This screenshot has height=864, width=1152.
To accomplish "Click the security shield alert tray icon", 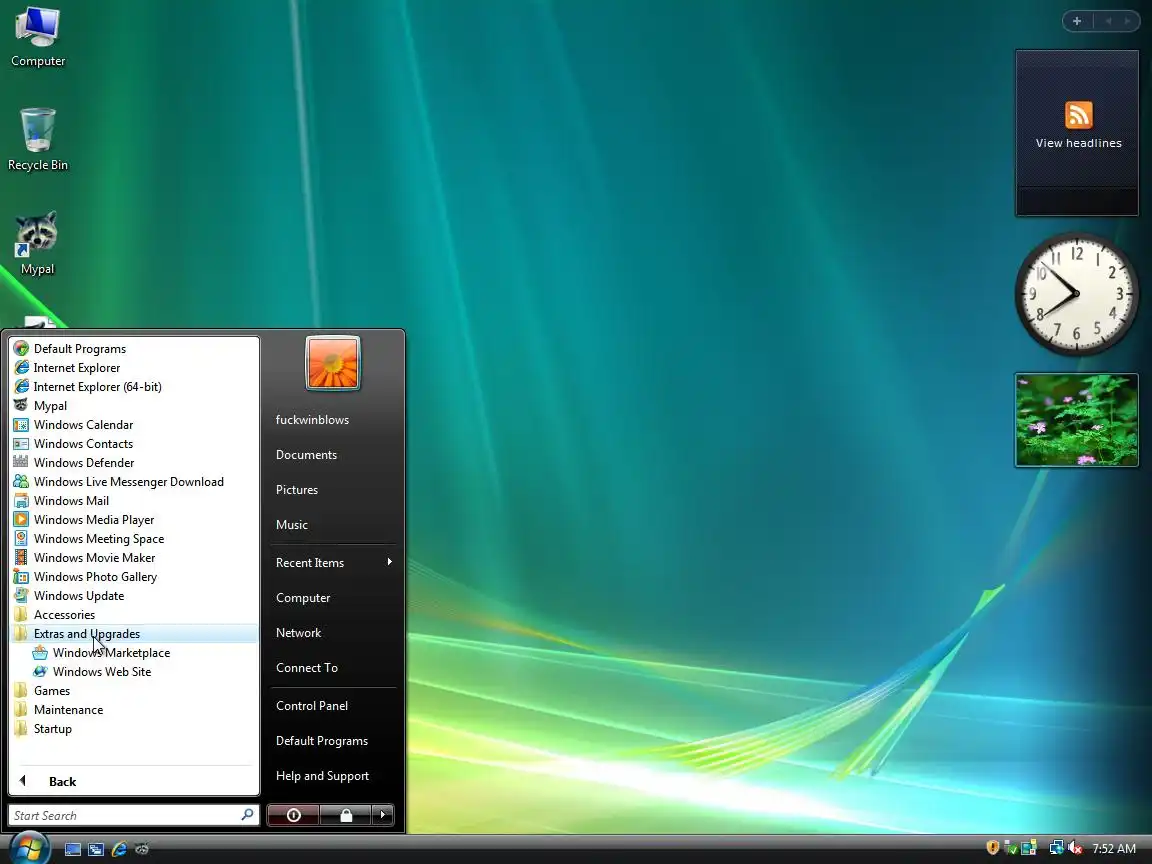I will point(993,848).
